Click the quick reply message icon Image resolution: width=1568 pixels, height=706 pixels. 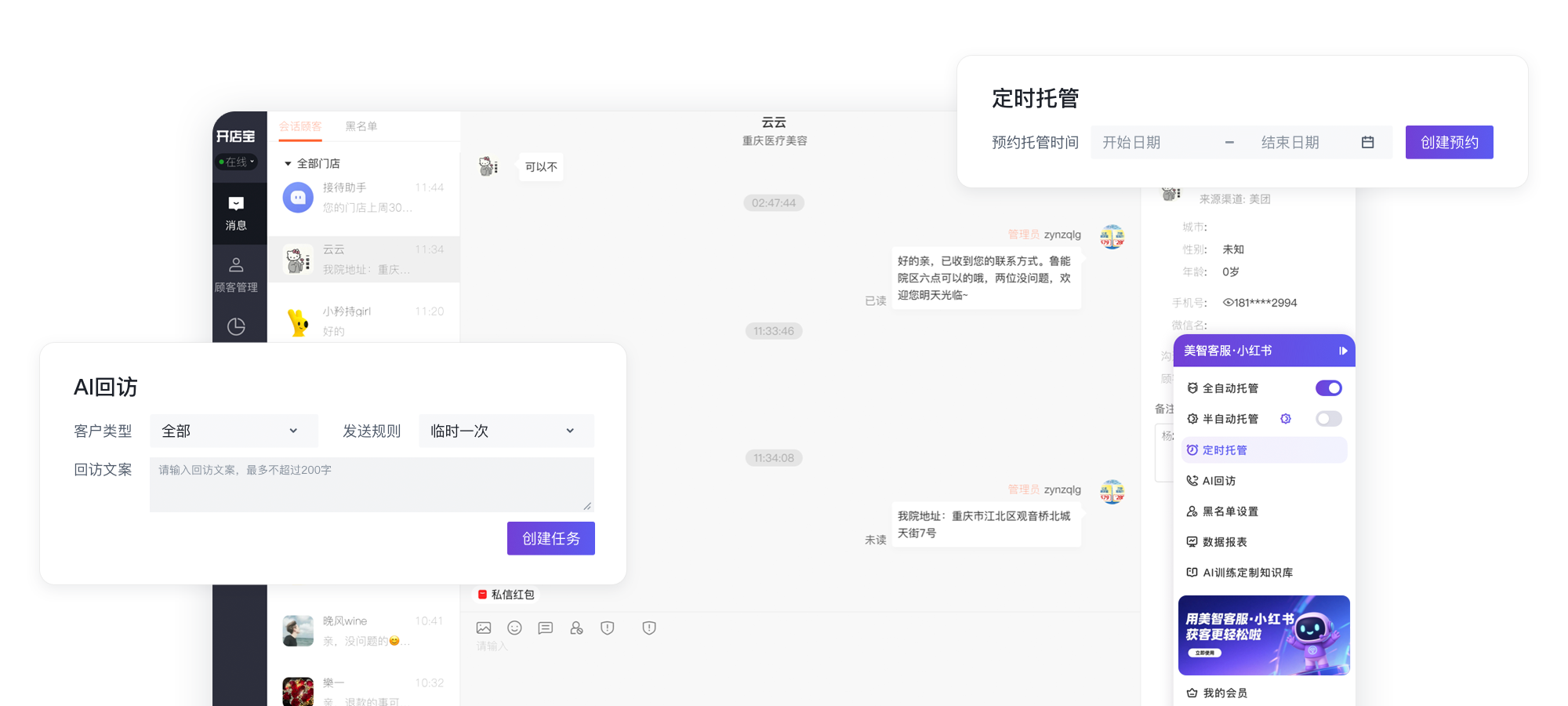[546, 628]
